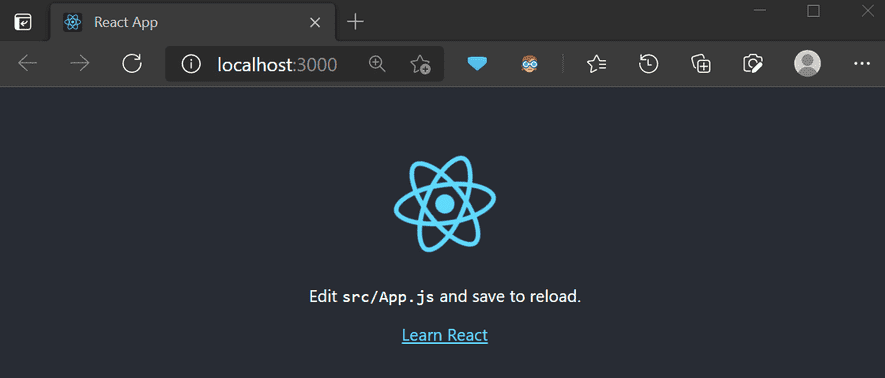Open the avatar-with-glasses extension icon

click(x=529, y=64)
